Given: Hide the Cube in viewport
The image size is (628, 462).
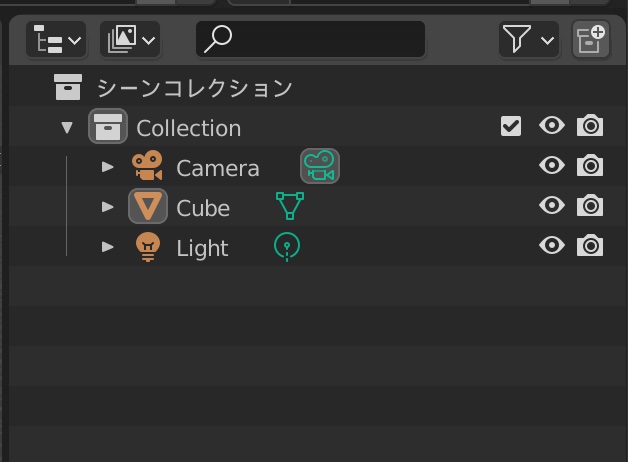Looking at the screenshot, I should tap(551, 206).
